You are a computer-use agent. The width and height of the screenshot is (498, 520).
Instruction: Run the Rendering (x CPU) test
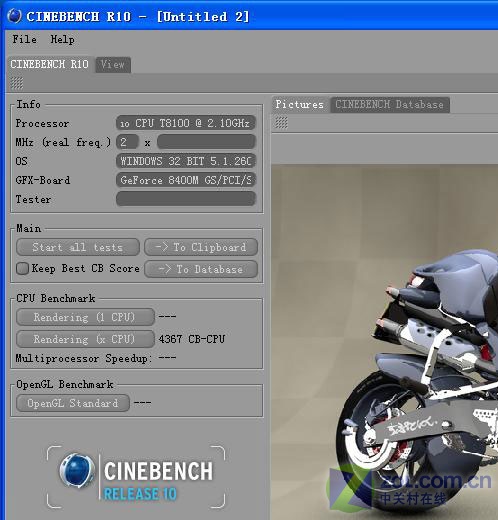[x=85, y=339]
